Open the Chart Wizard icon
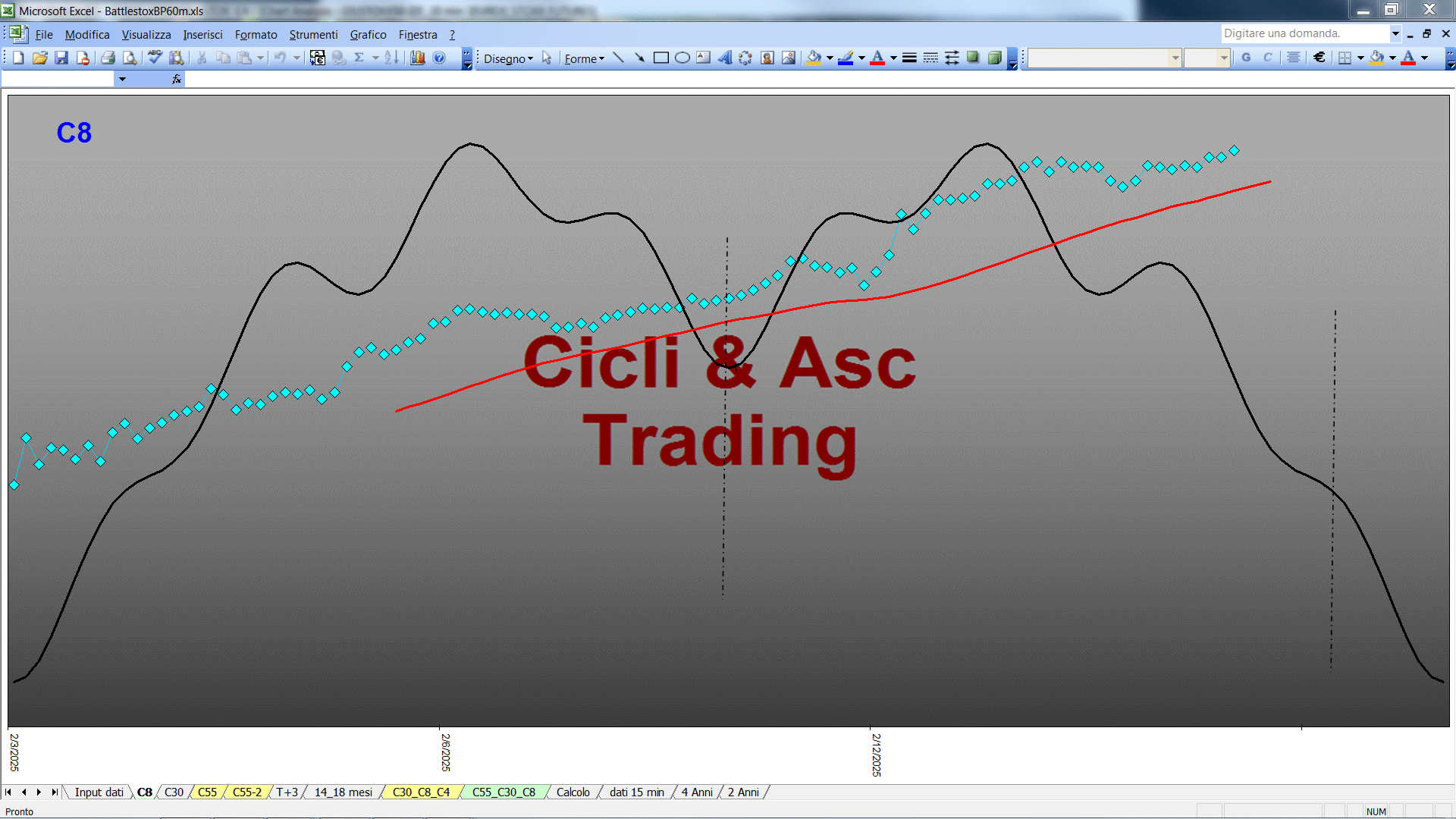Viewport: 1456px width, 819px height. (417, 58)
